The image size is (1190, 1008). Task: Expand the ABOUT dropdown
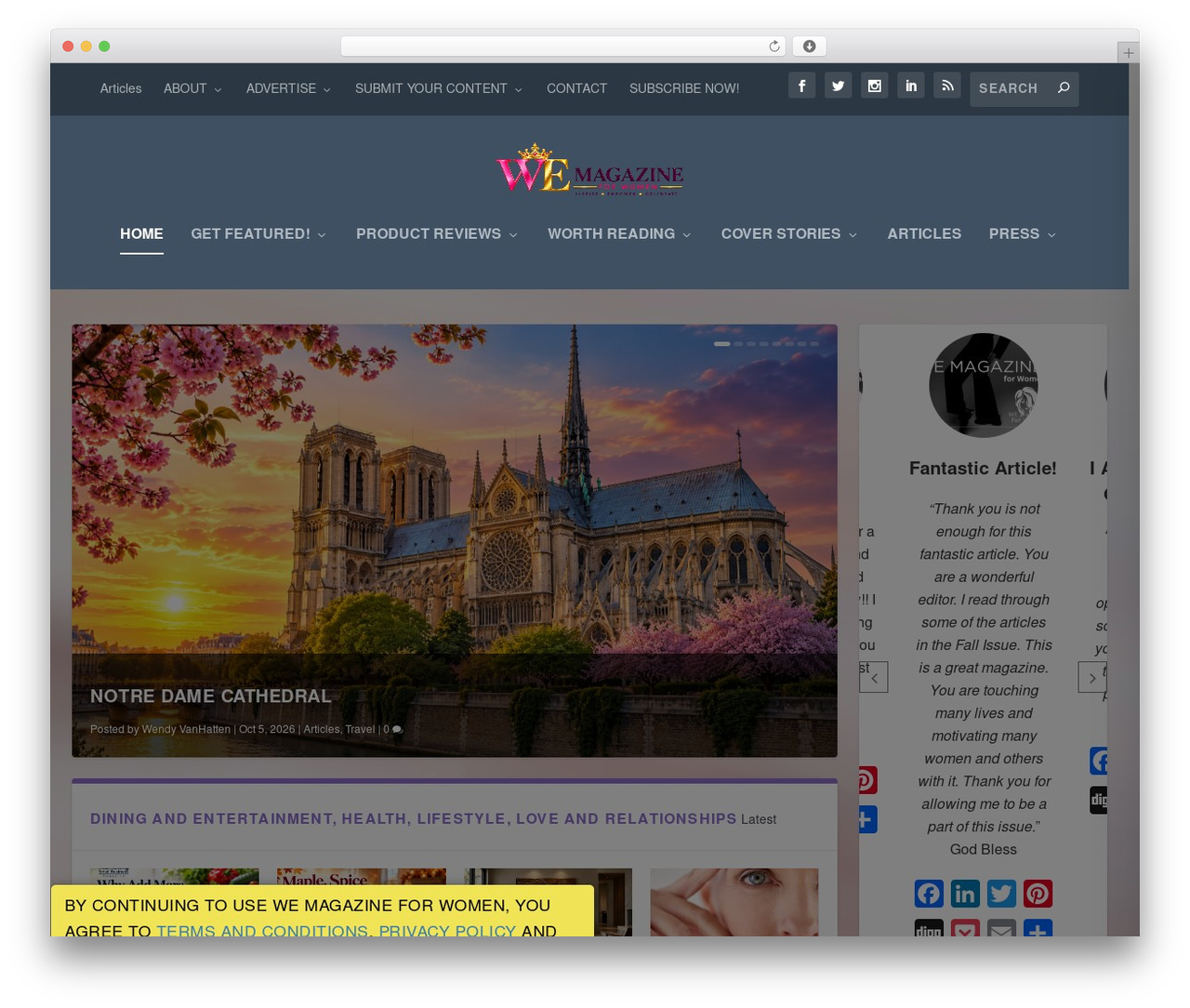tap(192, 88)
